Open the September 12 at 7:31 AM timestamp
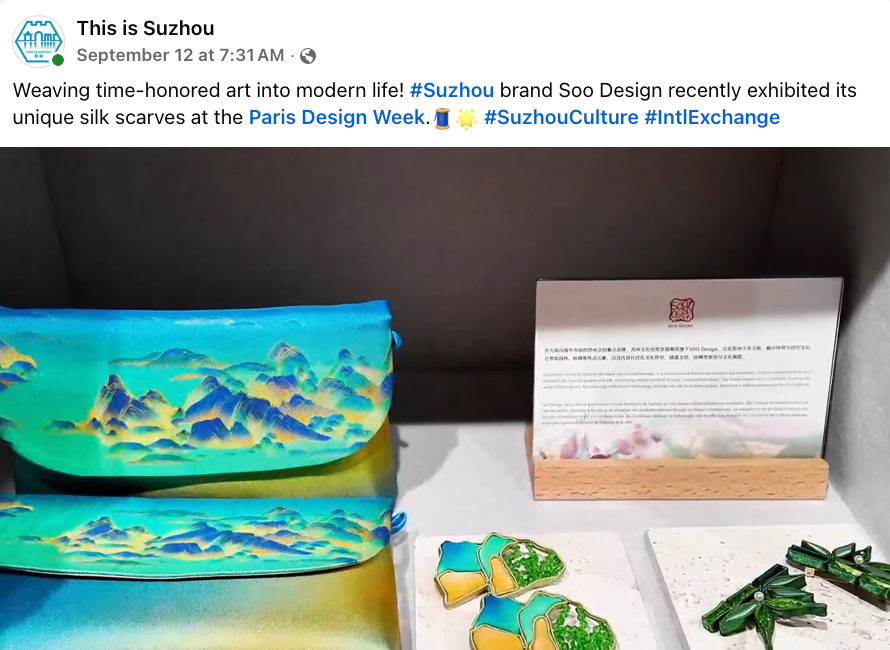This screenshot has width=890, height=650. click(180, 55)
